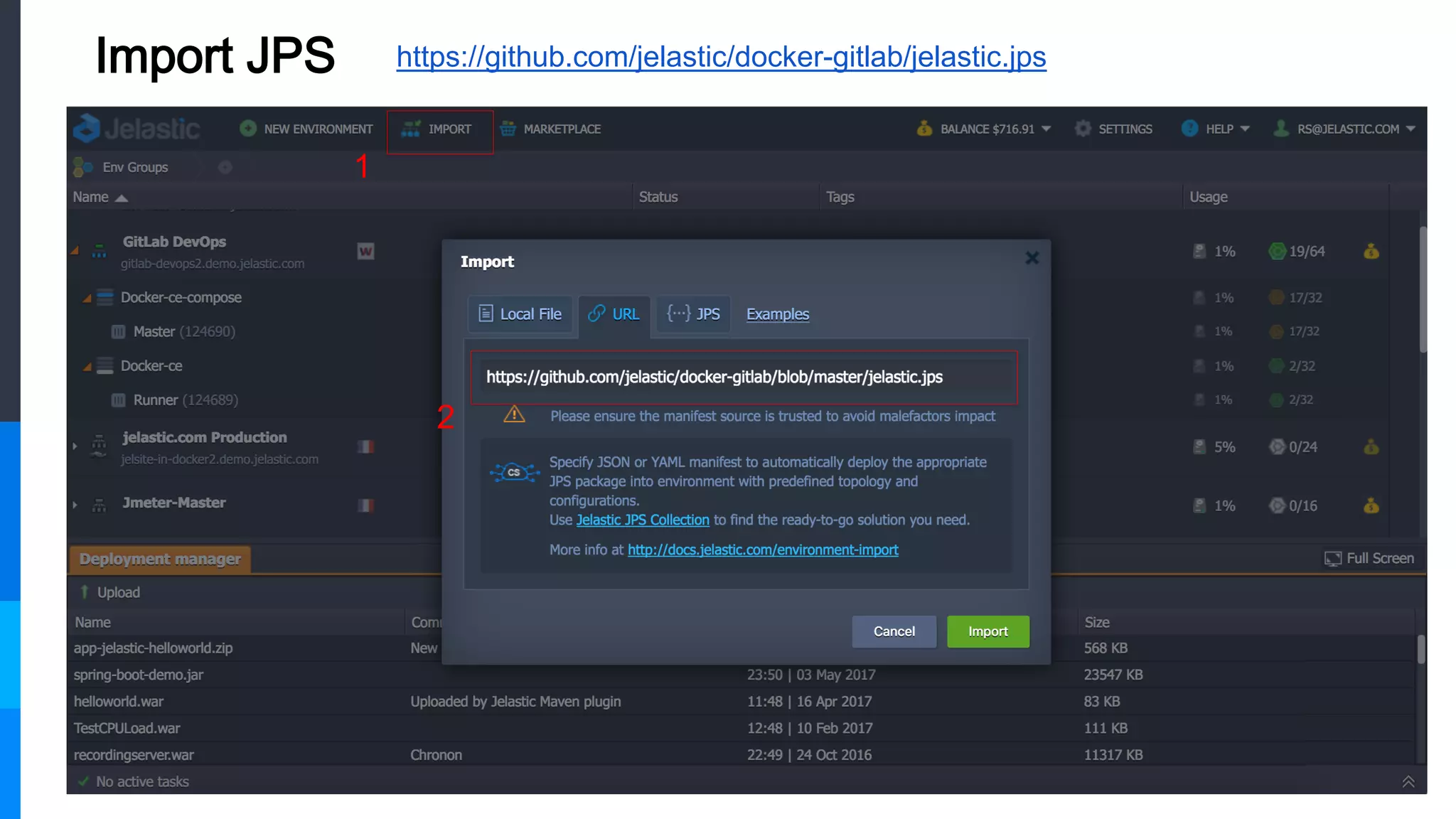Screen dimensions: 1456x819
Task: Select the Deployment manager tab
Action: click(x=160, y=560)
